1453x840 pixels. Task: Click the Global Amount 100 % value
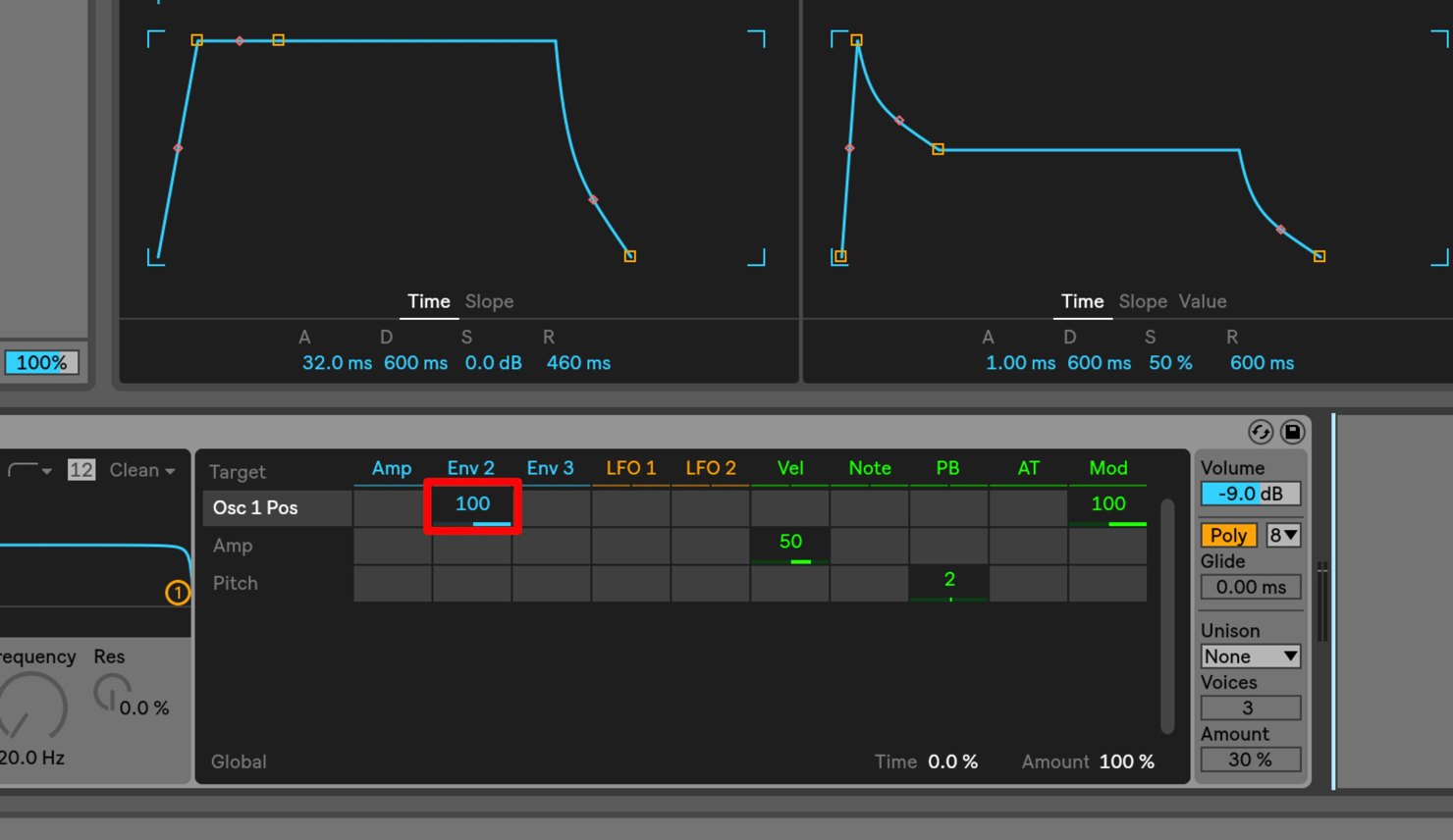pyautogui.click(x=1127, y=761)
